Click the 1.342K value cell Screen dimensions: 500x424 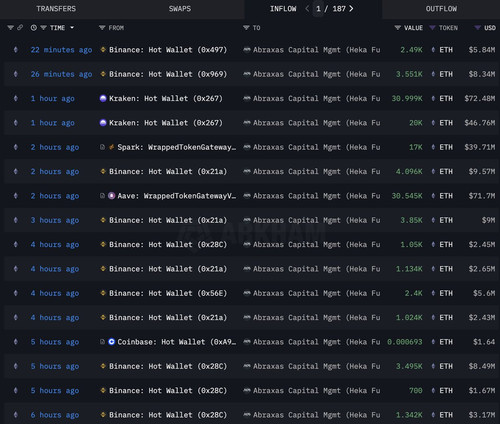click(409, 415)
